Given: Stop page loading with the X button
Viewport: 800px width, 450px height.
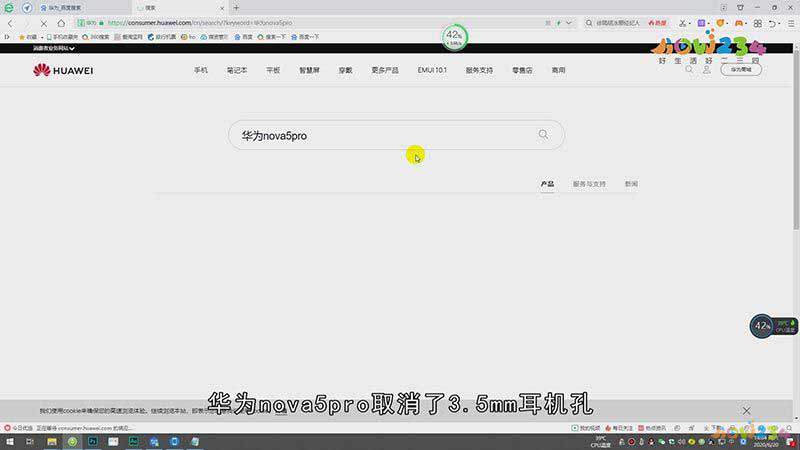Looking at the screenshot, I should pos(43,23).
